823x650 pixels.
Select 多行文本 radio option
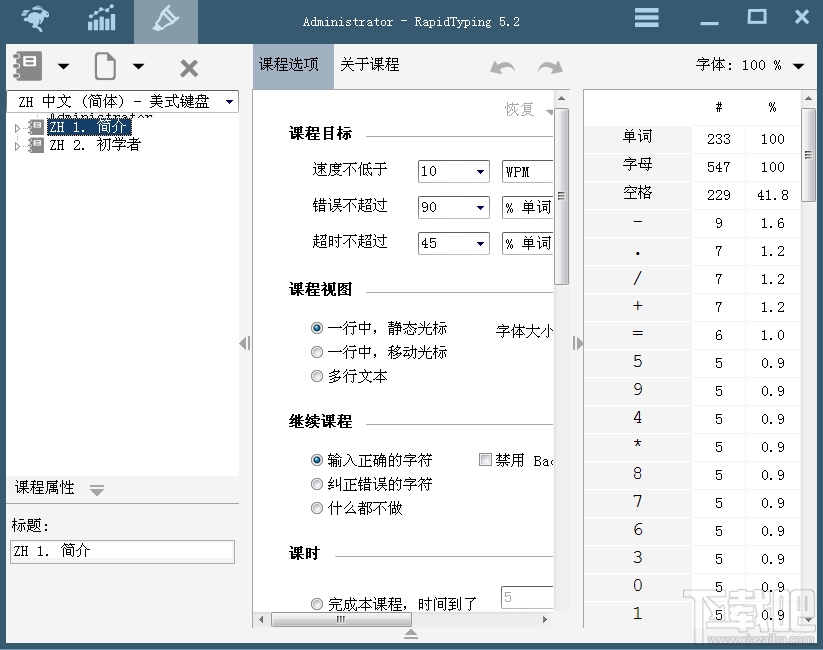click(x=316, y=374)
